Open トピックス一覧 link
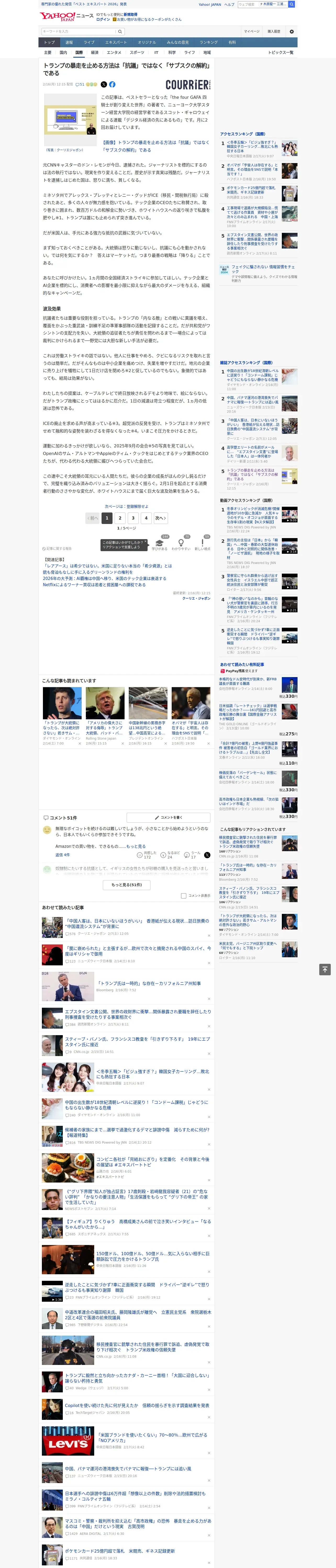The width and height of the screenshot is (336, 1568). (281, 52)
